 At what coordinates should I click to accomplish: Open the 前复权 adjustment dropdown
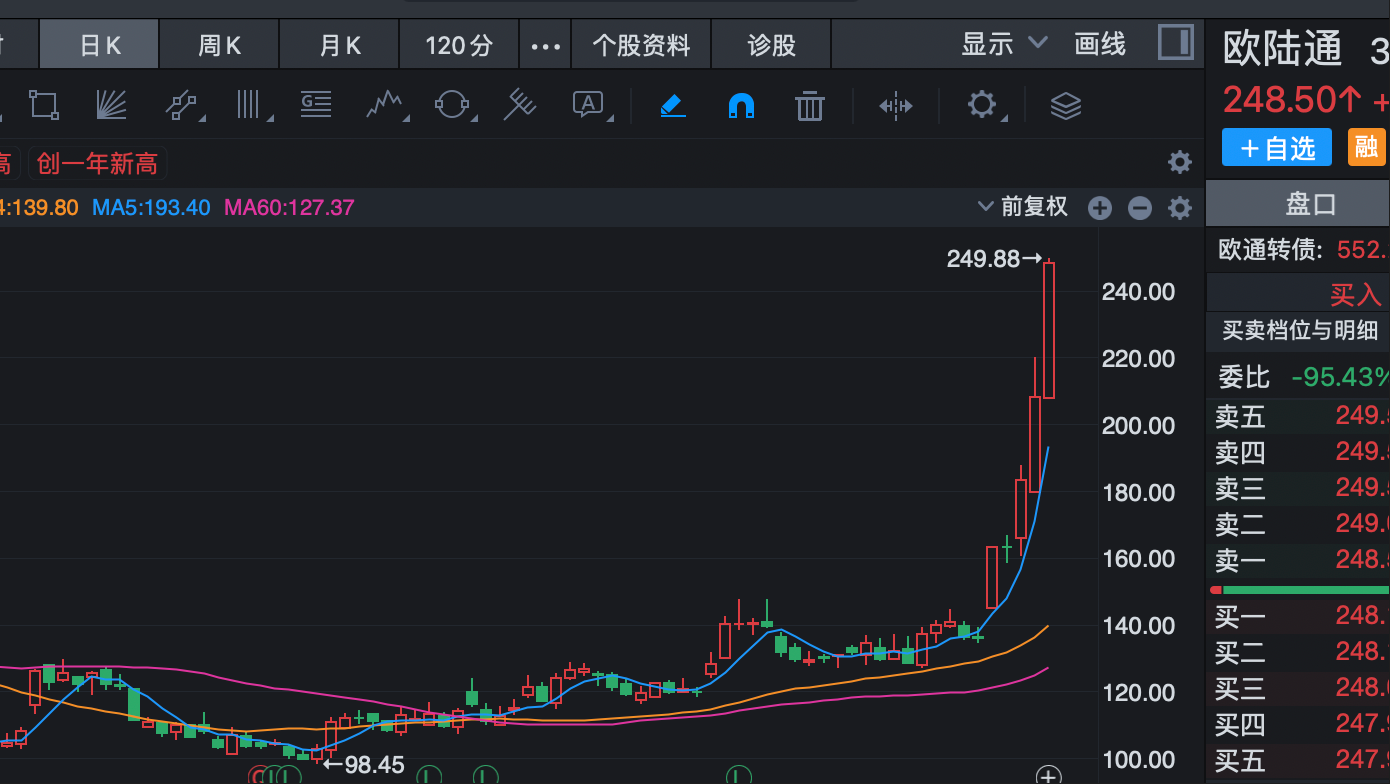pyautogui.click(x=1023, y=207)
